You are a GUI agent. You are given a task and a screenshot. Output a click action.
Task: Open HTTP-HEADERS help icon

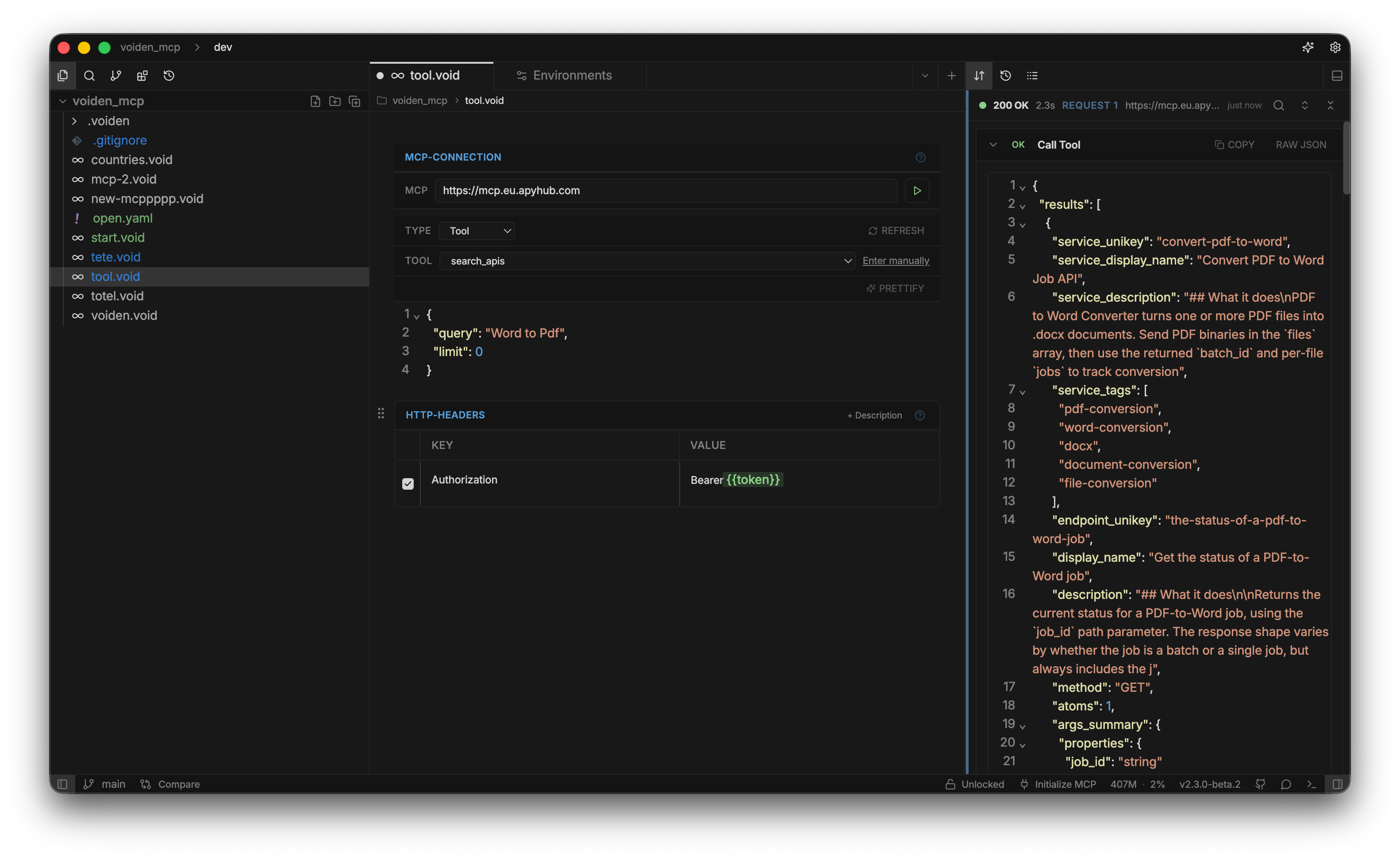click(x=920, y=415)
